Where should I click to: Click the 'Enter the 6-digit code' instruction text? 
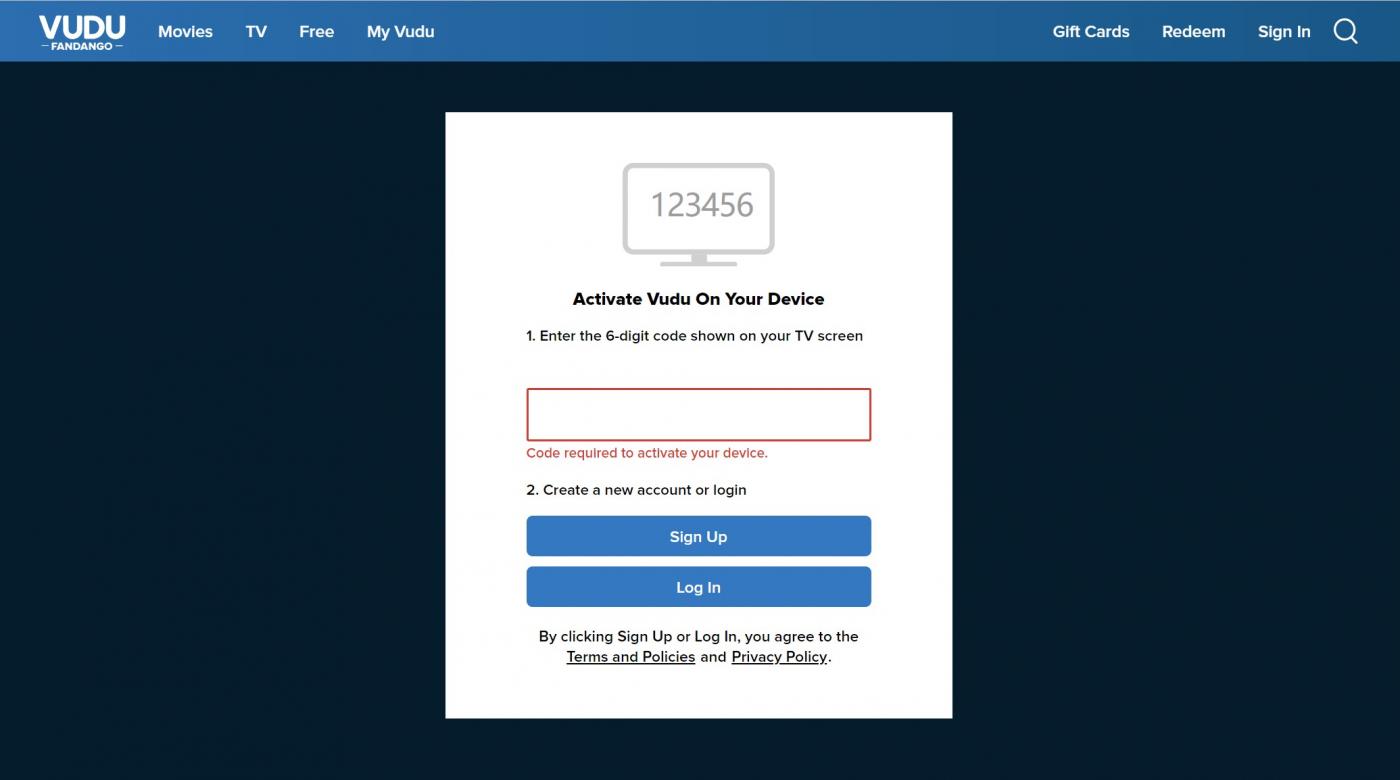tap(694, 336)
